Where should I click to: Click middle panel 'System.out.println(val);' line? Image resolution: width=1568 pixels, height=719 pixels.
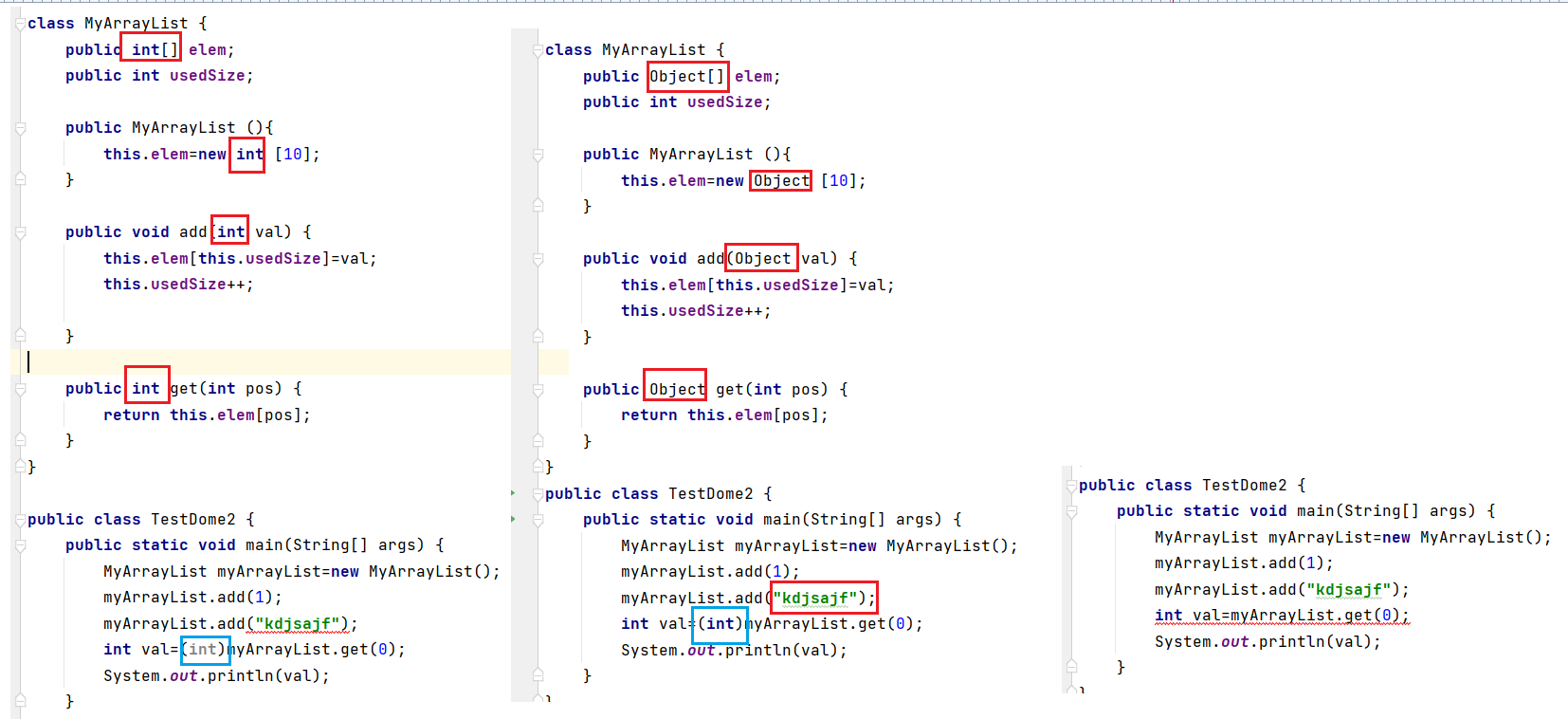coord(734,651)
